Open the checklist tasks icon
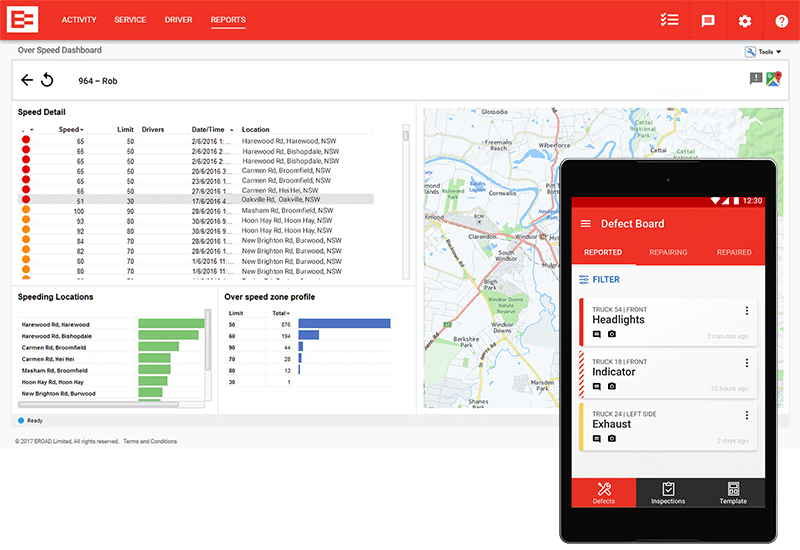Image resolution: width=800 pixels, height=550 pixels. (x=670, y=20)
